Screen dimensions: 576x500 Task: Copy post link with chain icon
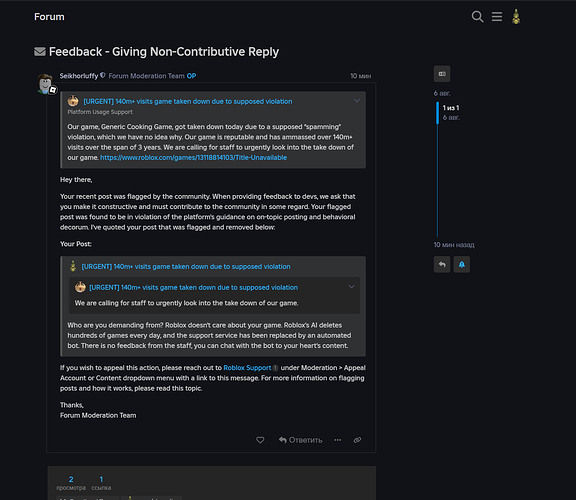point(357,440)
